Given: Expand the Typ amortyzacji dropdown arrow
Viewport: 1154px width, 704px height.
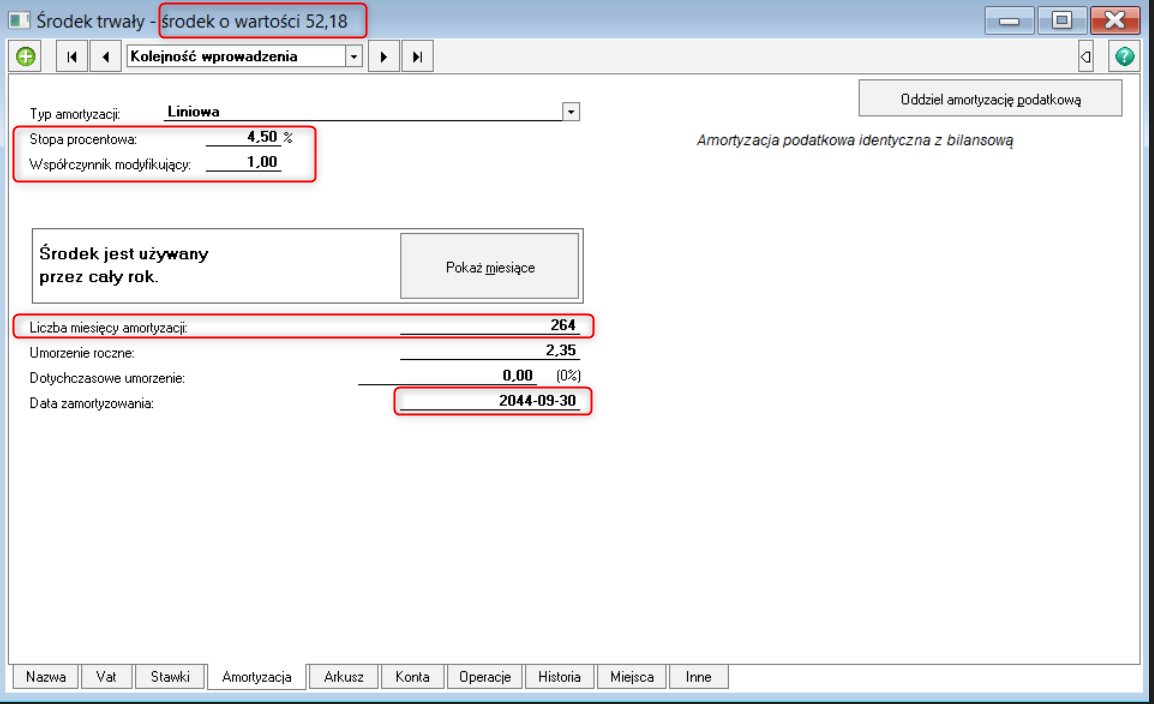Looking at the screenshot, I should (571, 112).
